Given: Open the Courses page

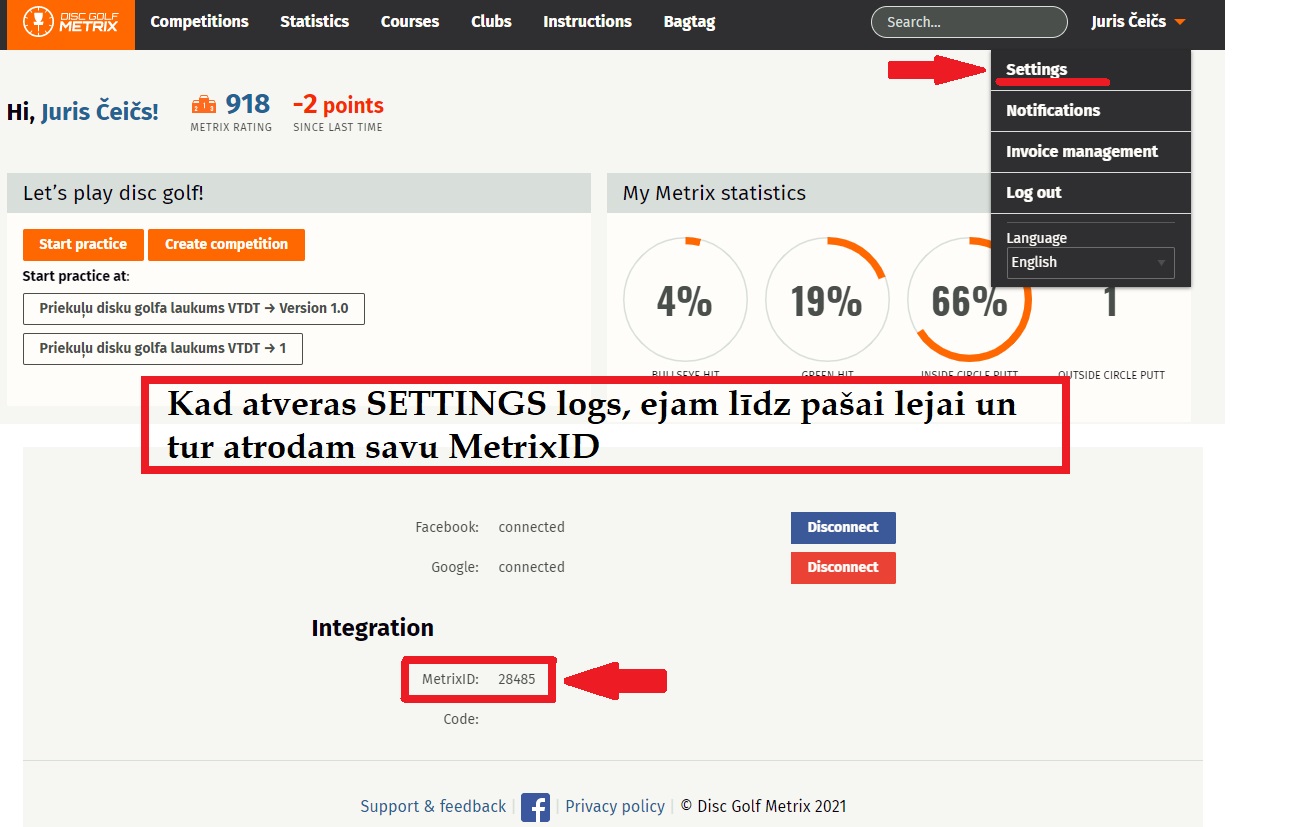Looking at the screenshot, I should pyautogui.click(x=409, y=22).
